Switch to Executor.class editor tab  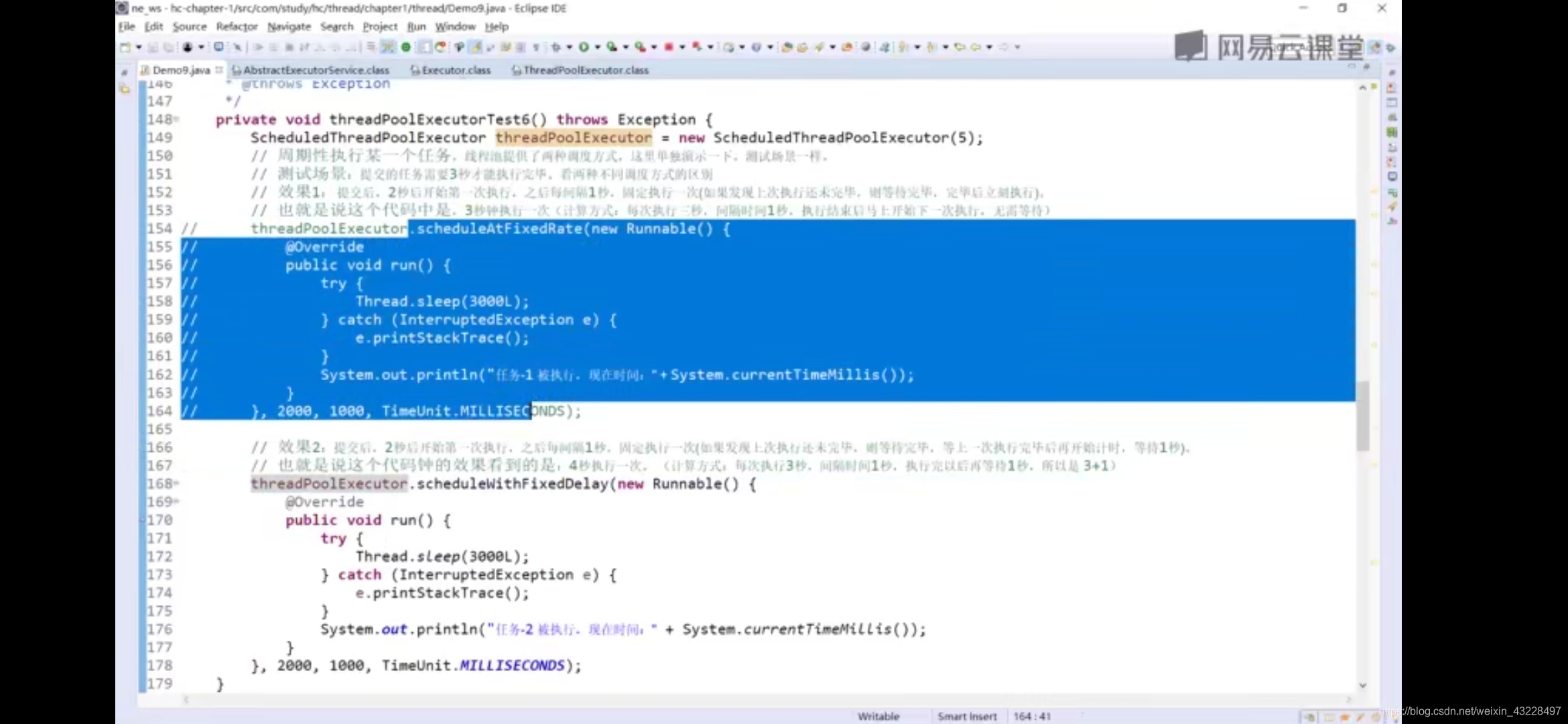[450, 70]
